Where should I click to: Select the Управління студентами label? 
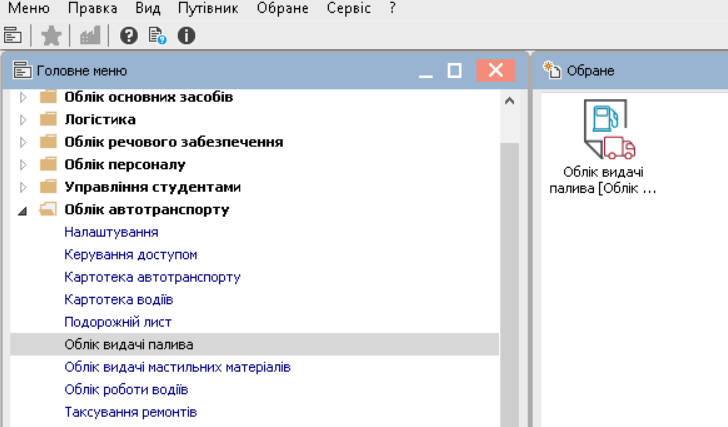click(x=152, y=187)
